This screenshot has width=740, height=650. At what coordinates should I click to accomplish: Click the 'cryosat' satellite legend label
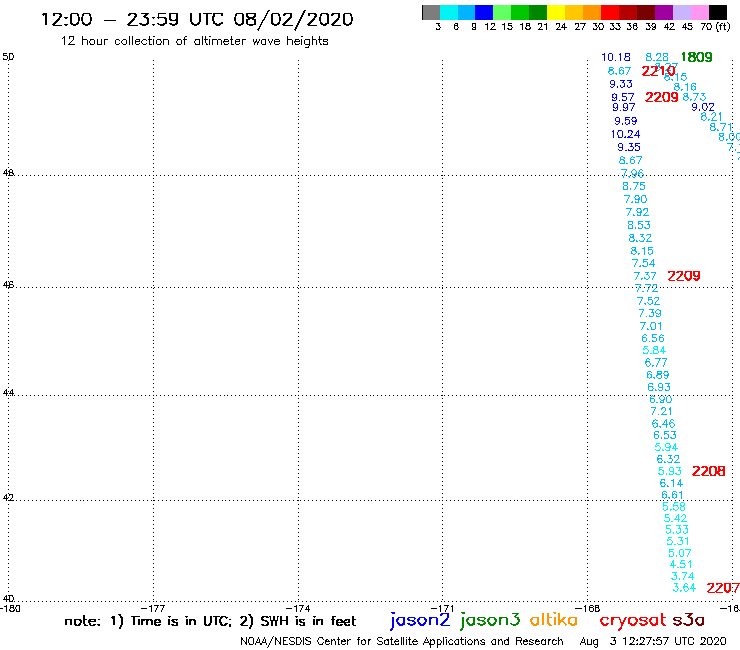tap(632, 620)
